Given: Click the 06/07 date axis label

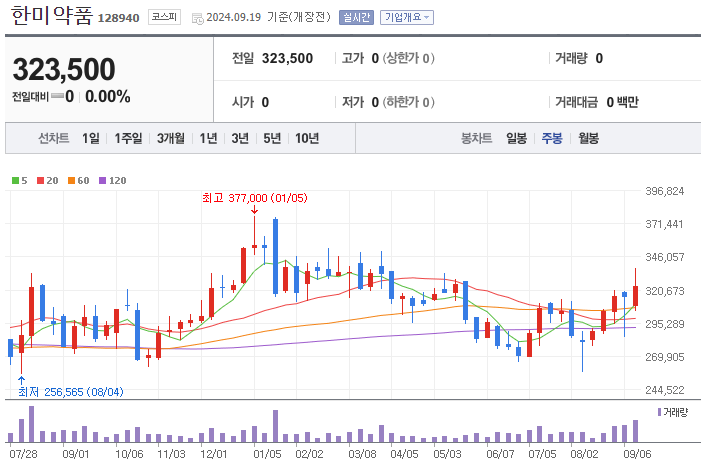Looking at the screenshot, I should click(x=500, y=454).
